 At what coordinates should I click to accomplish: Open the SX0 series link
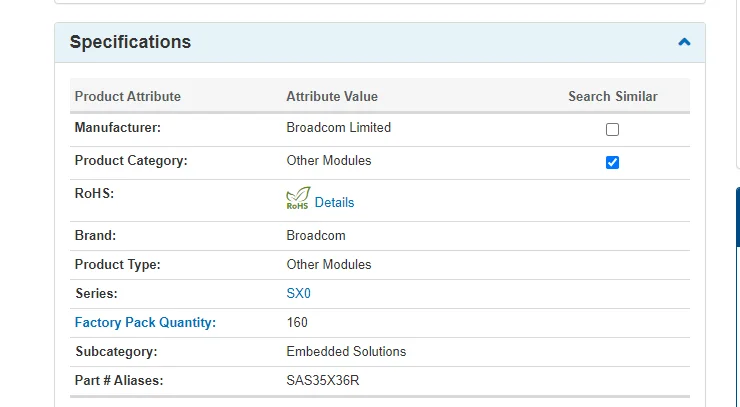tap(299, 294)
